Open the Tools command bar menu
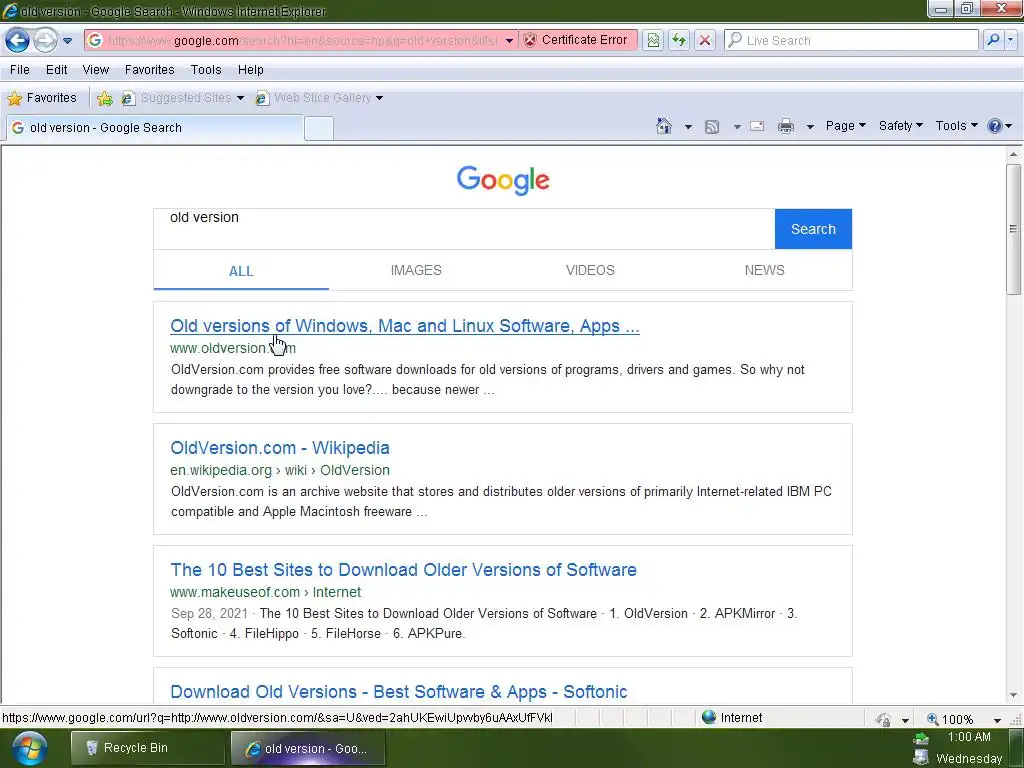The width and height of the screenshot is (1024, 768). (x=956, y=126)
